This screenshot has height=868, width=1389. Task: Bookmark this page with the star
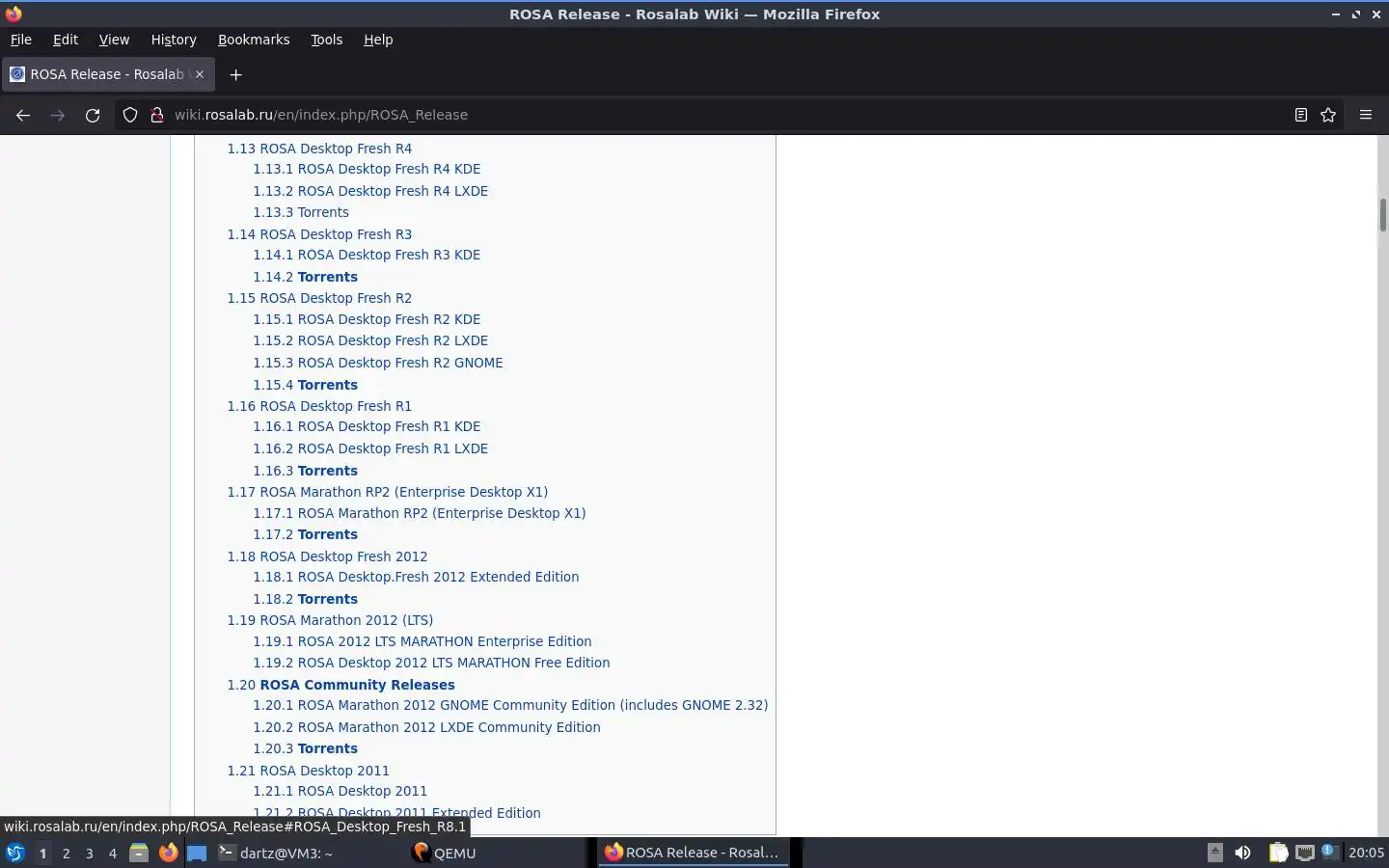click(1328, 115)
